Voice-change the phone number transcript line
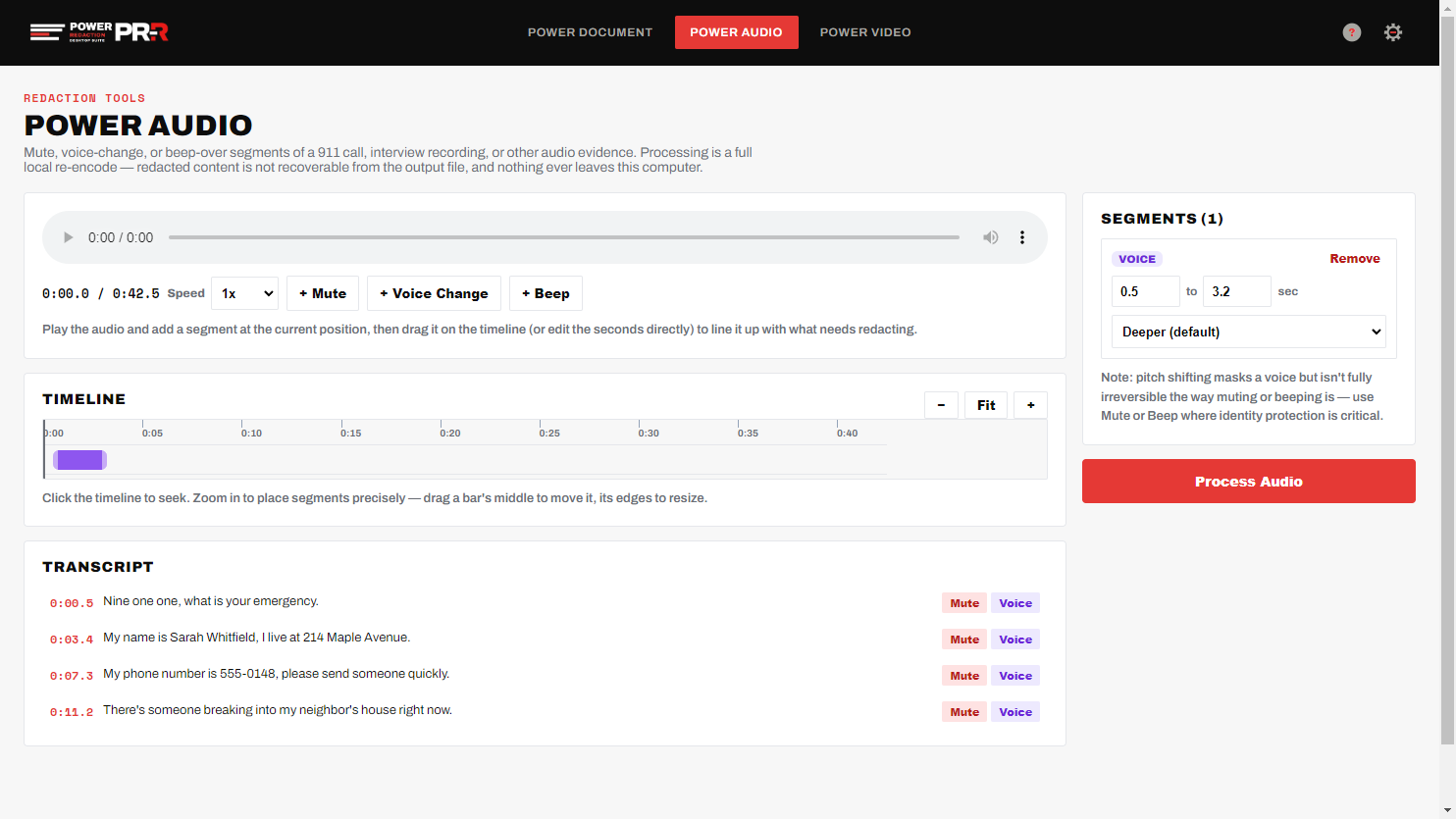 (1015, 676)
